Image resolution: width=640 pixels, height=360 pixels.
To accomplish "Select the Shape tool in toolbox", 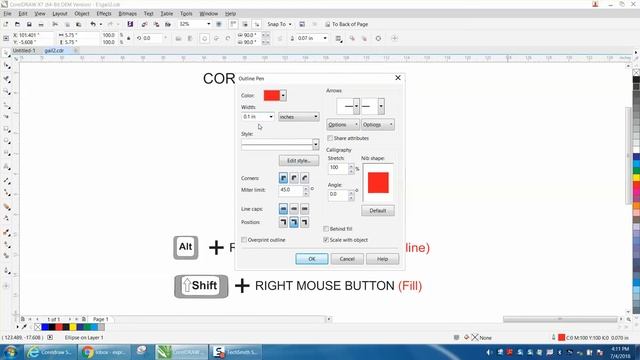I will [6, 65].
